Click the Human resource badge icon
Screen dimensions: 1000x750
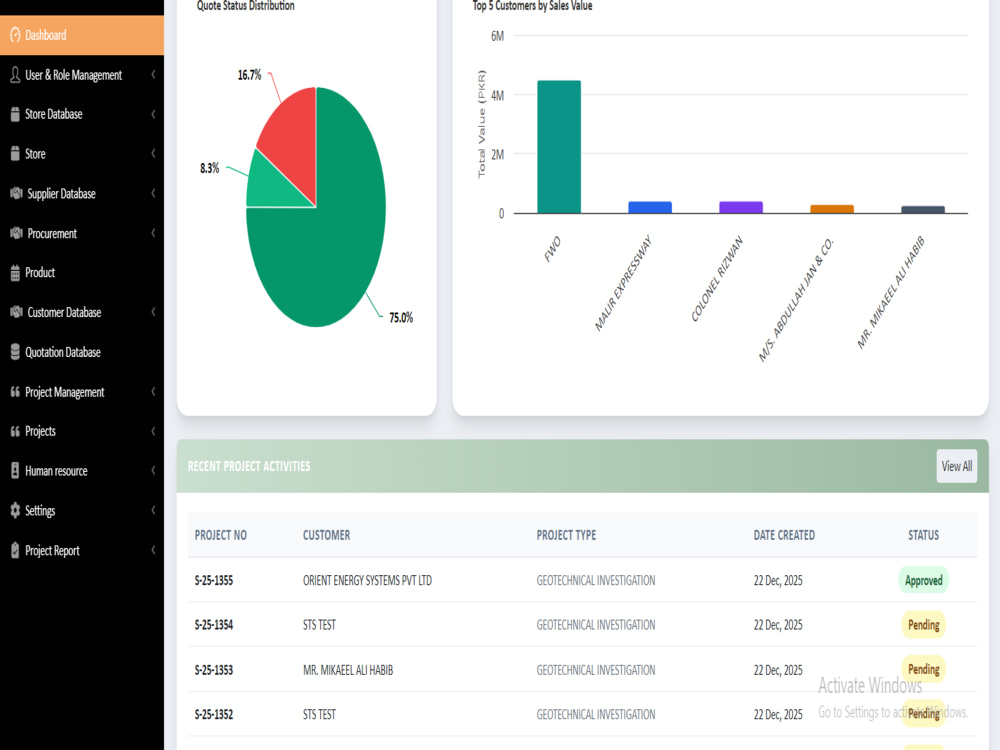15,471
